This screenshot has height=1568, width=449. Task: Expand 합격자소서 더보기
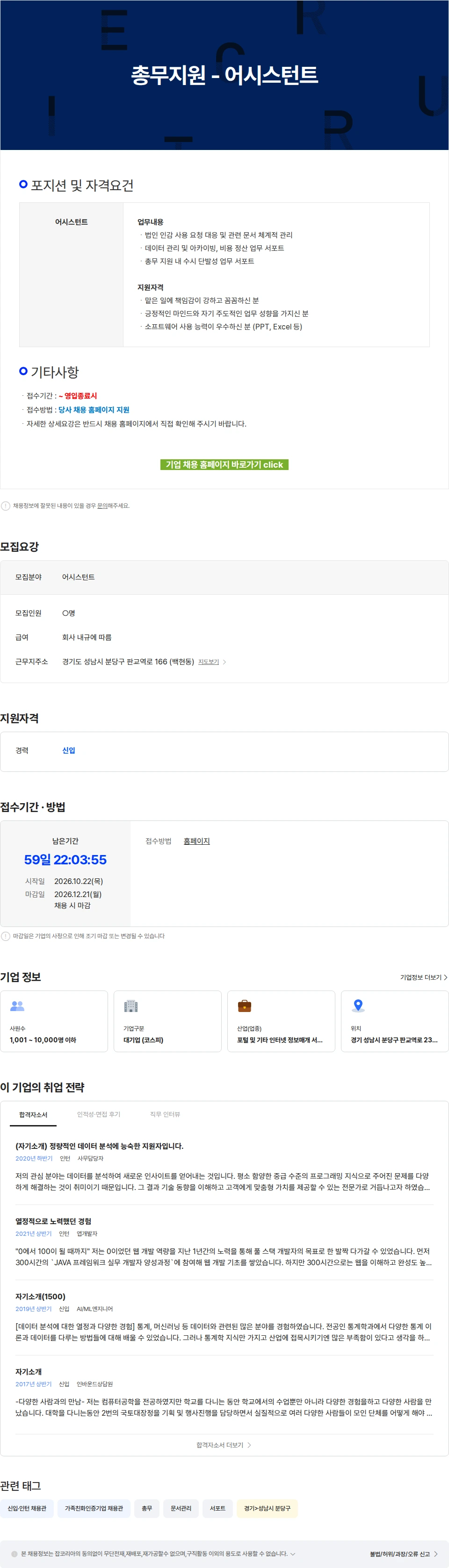point(224,1445)
